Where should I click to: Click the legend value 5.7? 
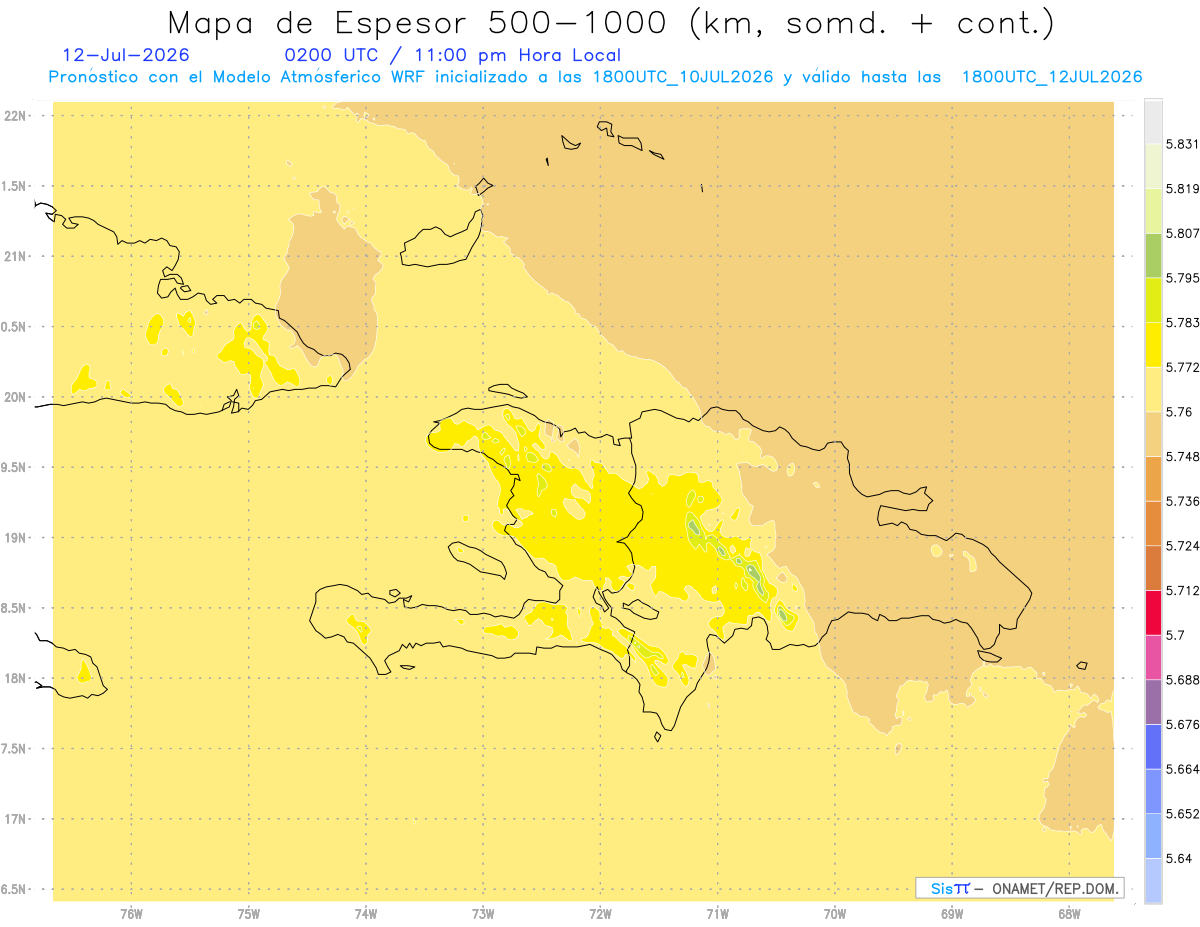1175,635
